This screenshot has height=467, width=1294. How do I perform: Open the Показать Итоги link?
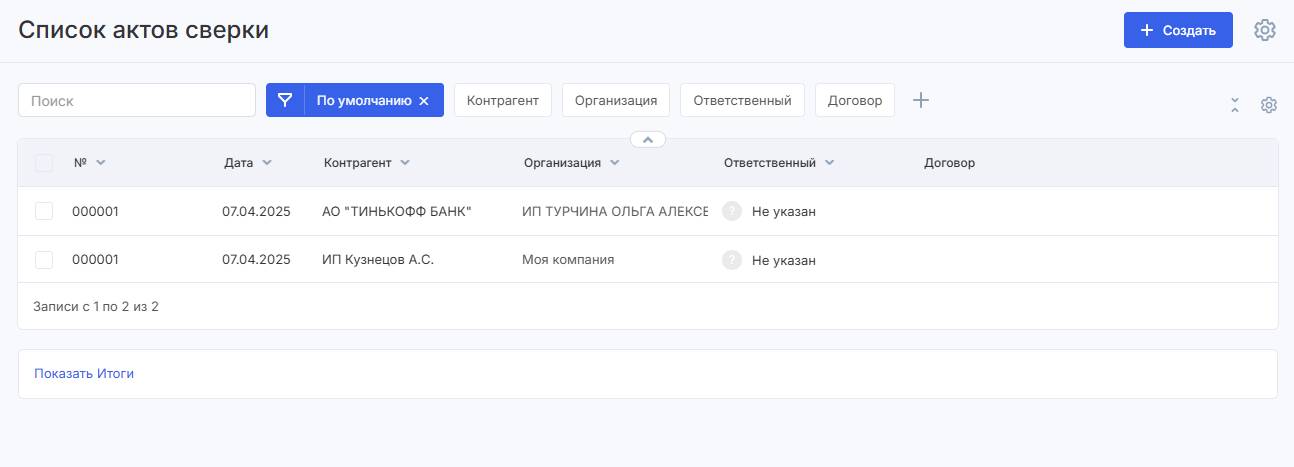click(x=84, y=373)
